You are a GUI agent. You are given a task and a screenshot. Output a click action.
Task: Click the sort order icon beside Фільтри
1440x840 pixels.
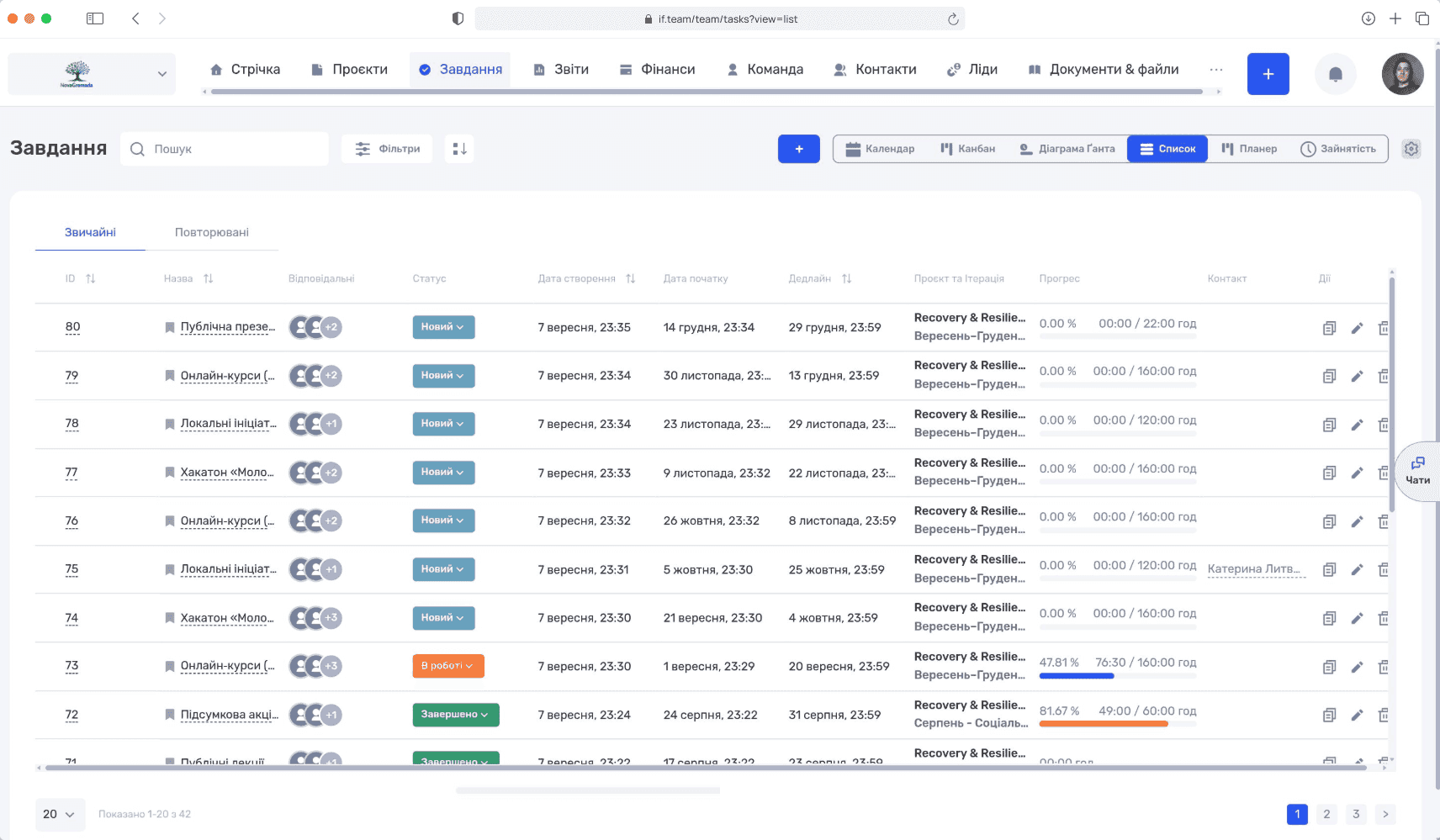[x=459, y=149]
